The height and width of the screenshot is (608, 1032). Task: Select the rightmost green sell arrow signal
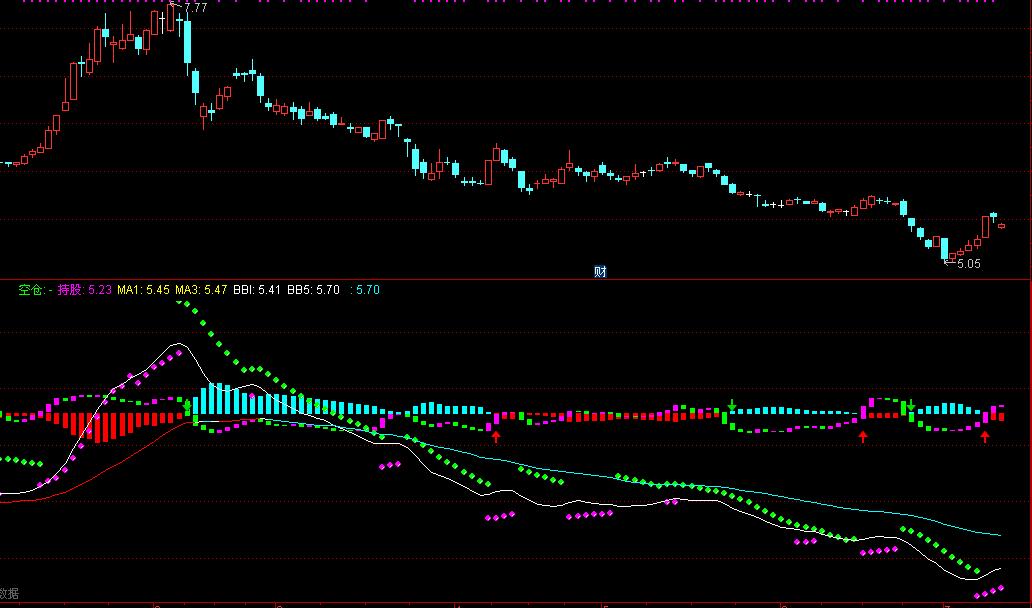coord(911,405)
